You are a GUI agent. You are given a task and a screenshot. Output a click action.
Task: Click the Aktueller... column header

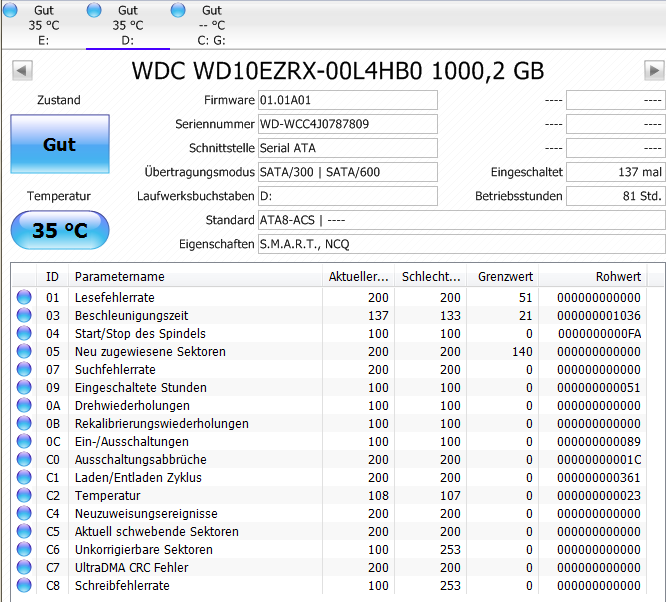[358, 277]
